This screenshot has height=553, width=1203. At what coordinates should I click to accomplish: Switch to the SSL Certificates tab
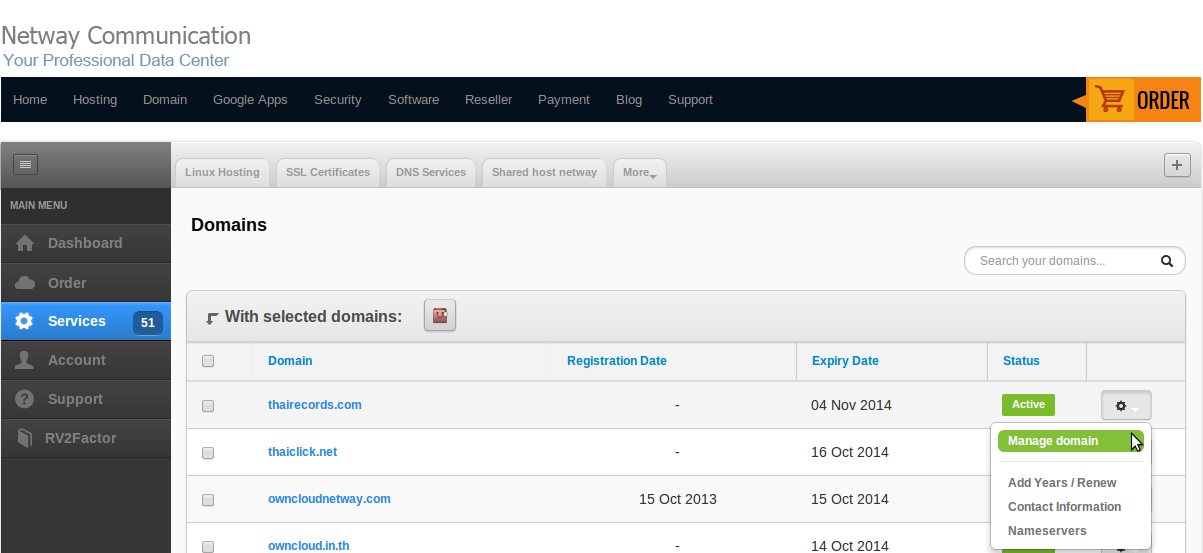pyautogui.click(x=327, y=172)
